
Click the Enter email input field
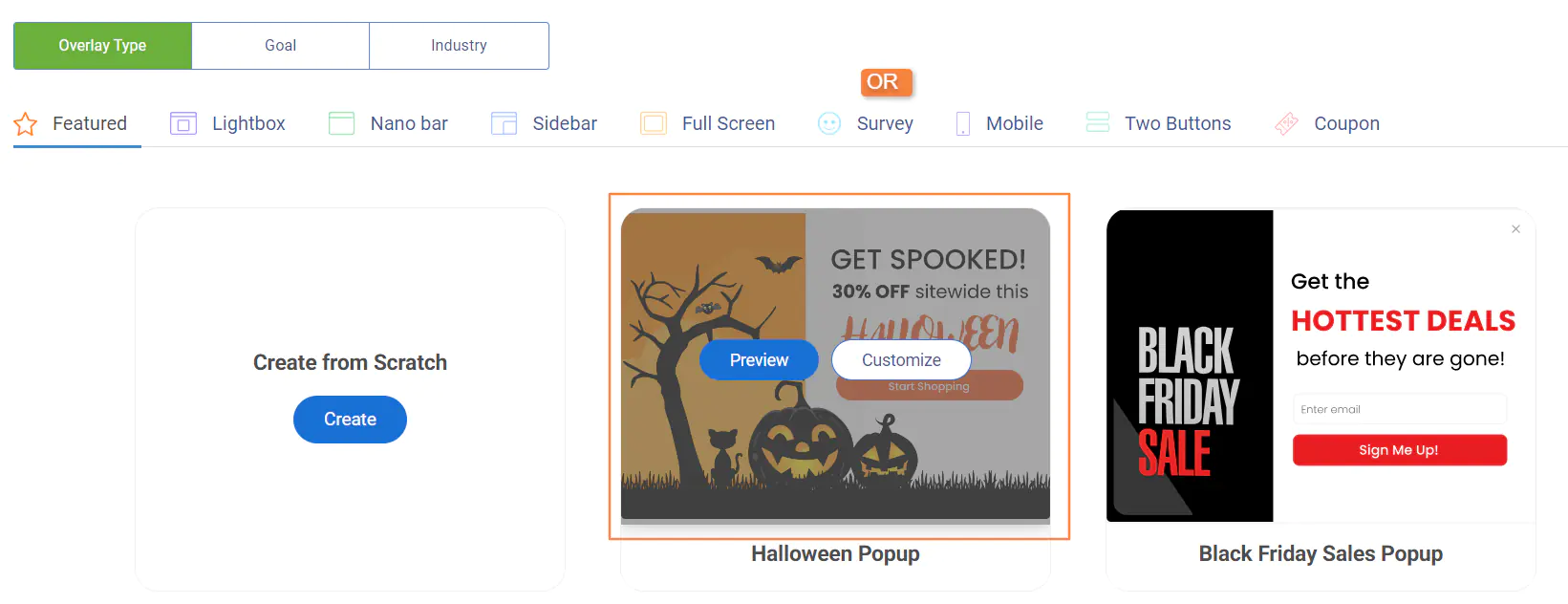pyautogui.click(x=1399, y=408)
